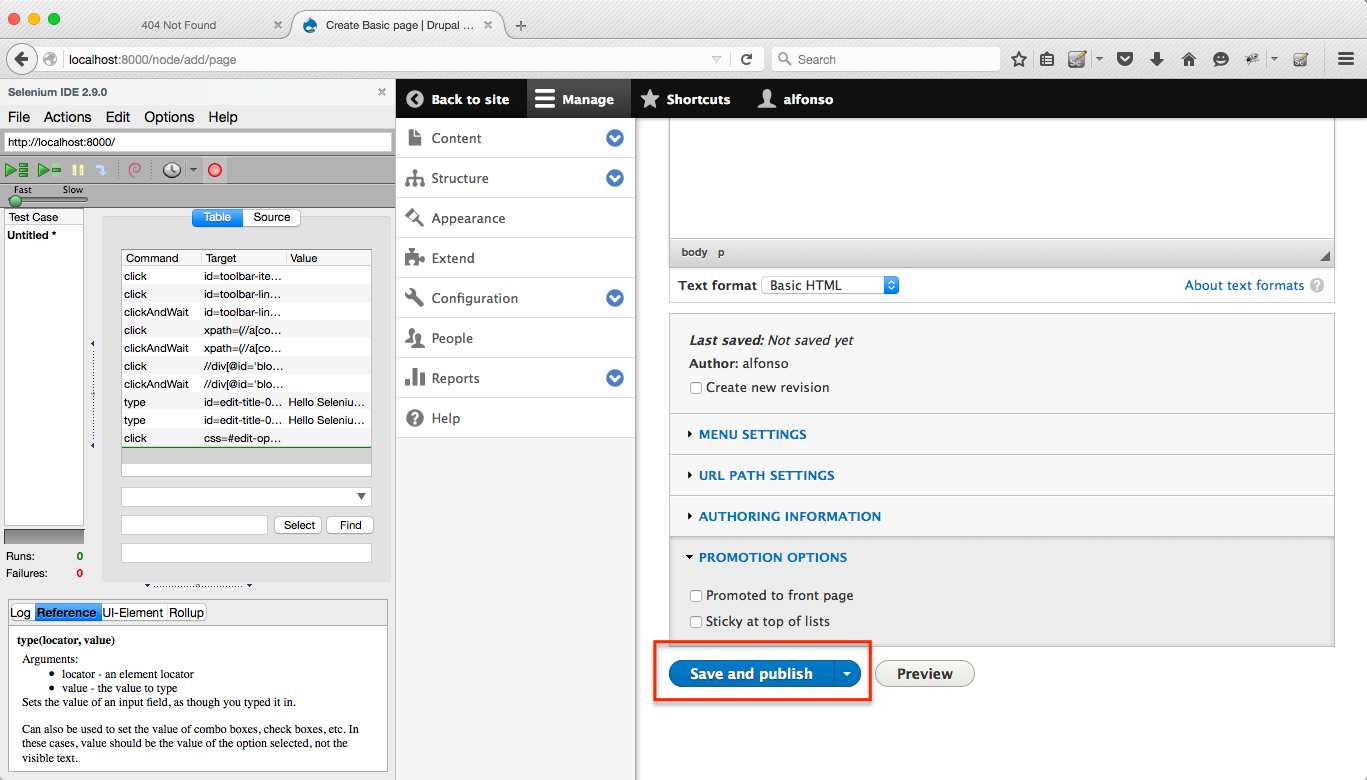Expand the Content menu chevron
This screenshot has width=1367, height=780.
tap(615, 138)
